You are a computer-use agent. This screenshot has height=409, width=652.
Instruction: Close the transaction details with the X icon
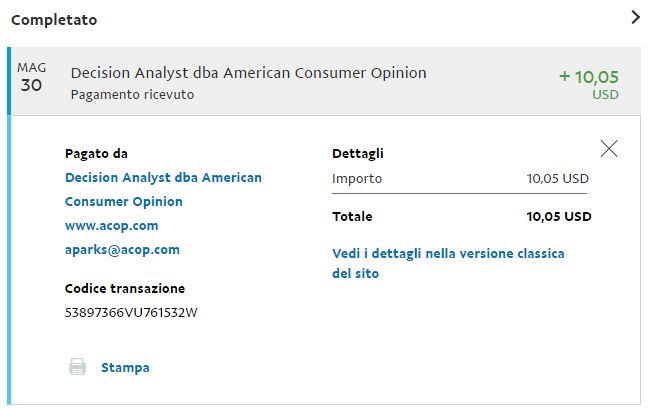(x=609, y=148)
